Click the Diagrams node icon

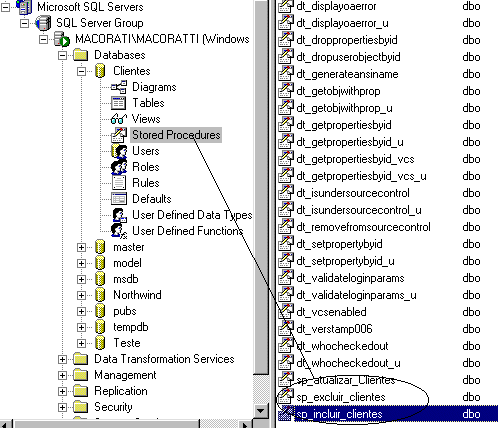pos(119,87)
